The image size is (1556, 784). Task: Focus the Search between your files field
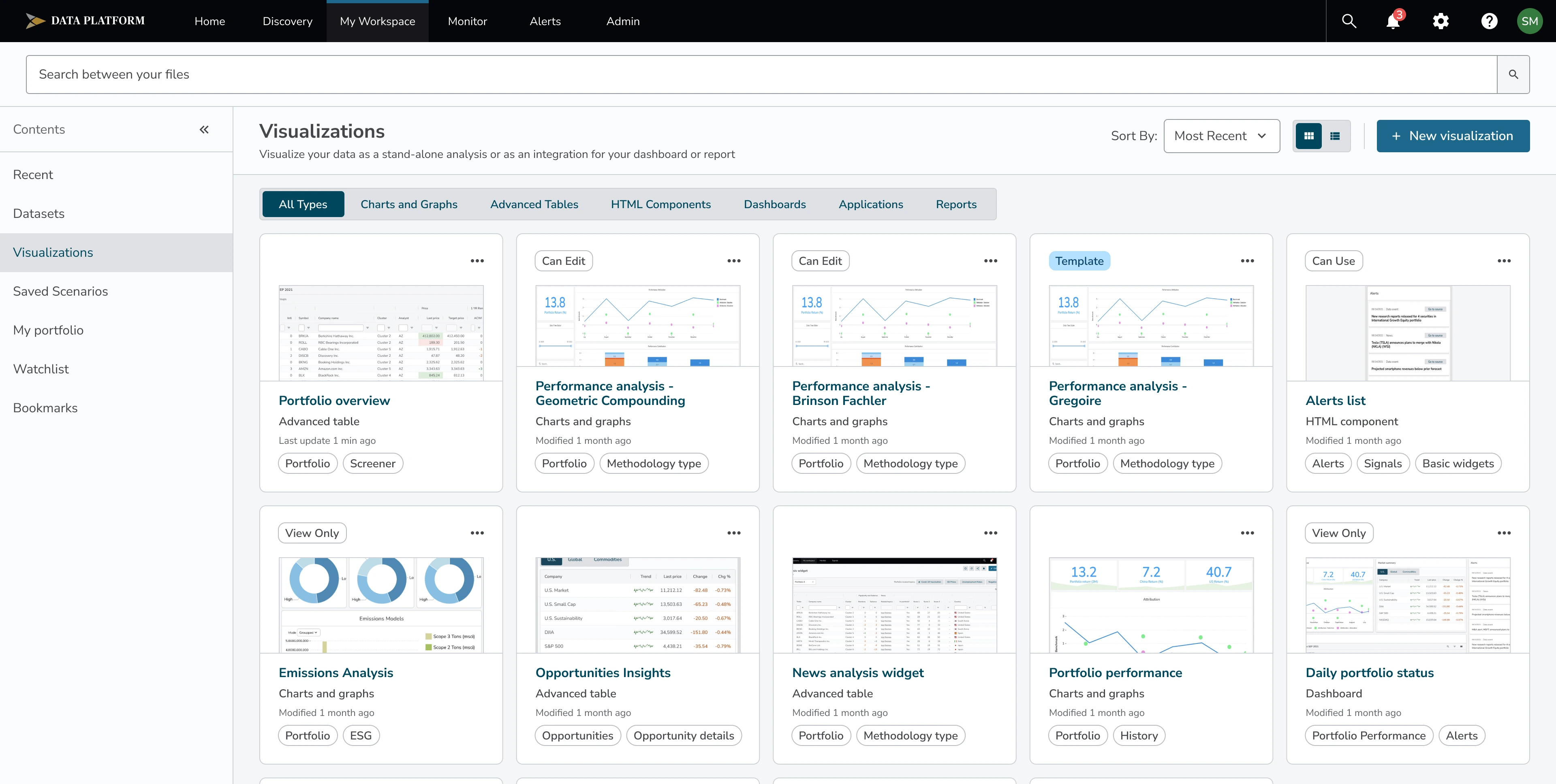761,74
